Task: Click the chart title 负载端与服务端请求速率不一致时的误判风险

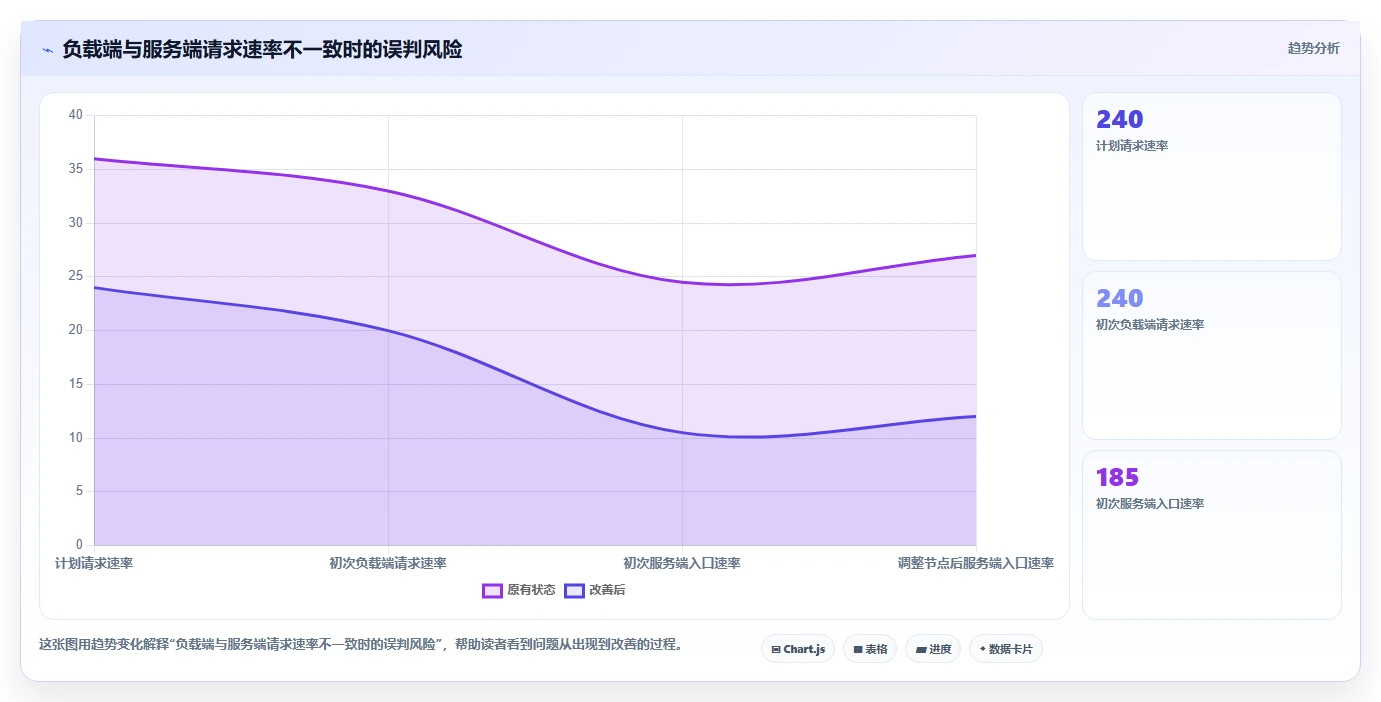Action: pyautogui.click(x=262, y=49)
